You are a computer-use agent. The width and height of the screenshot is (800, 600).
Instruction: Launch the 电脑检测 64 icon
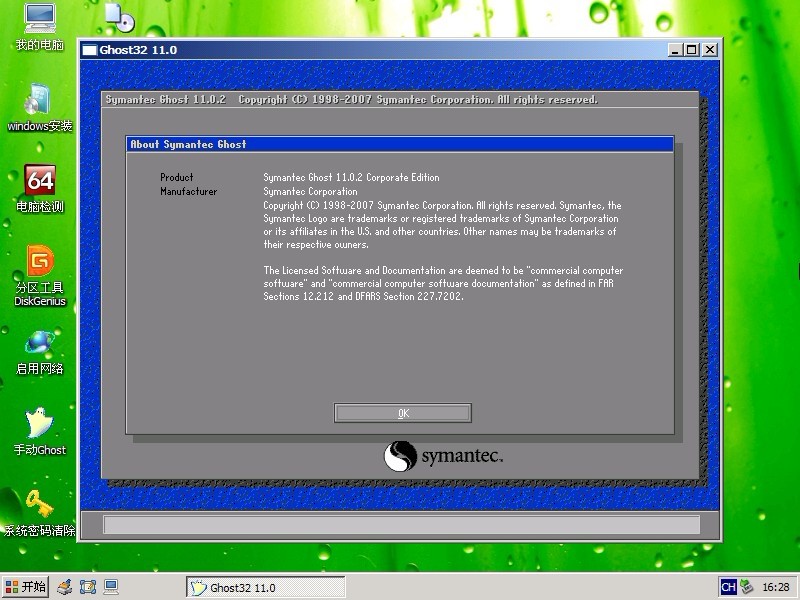[x=39, y=188]
